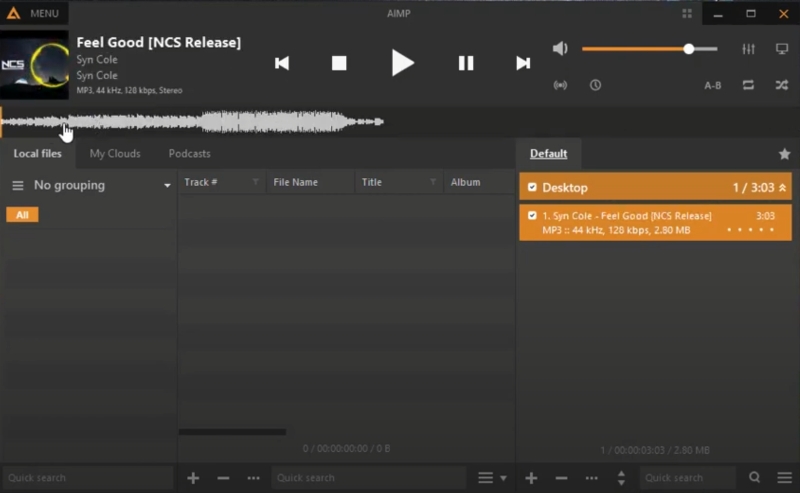Screen dimensions: 800x493
Task: Remove files from the music library
Action: pos(223,478)
